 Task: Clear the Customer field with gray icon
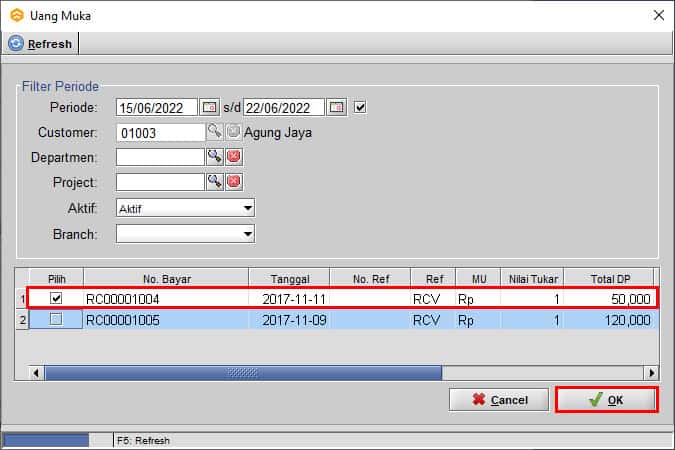point(233,132)
